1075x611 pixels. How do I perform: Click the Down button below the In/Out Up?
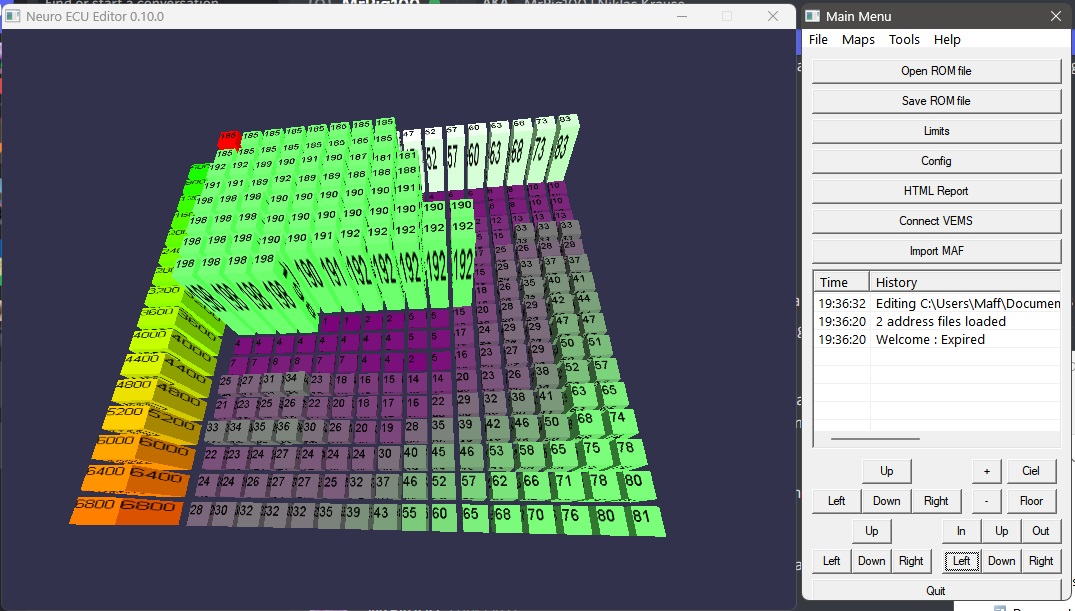click(1002, 561)
